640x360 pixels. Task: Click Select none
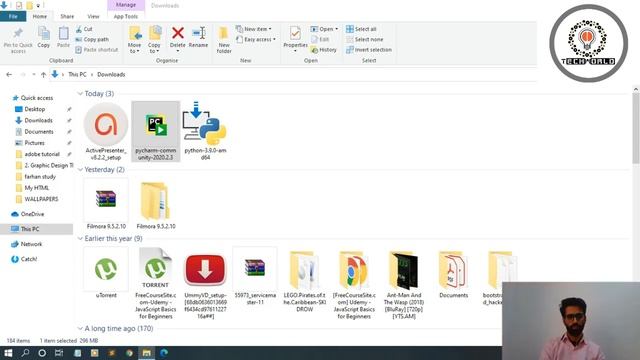point(364,40)
